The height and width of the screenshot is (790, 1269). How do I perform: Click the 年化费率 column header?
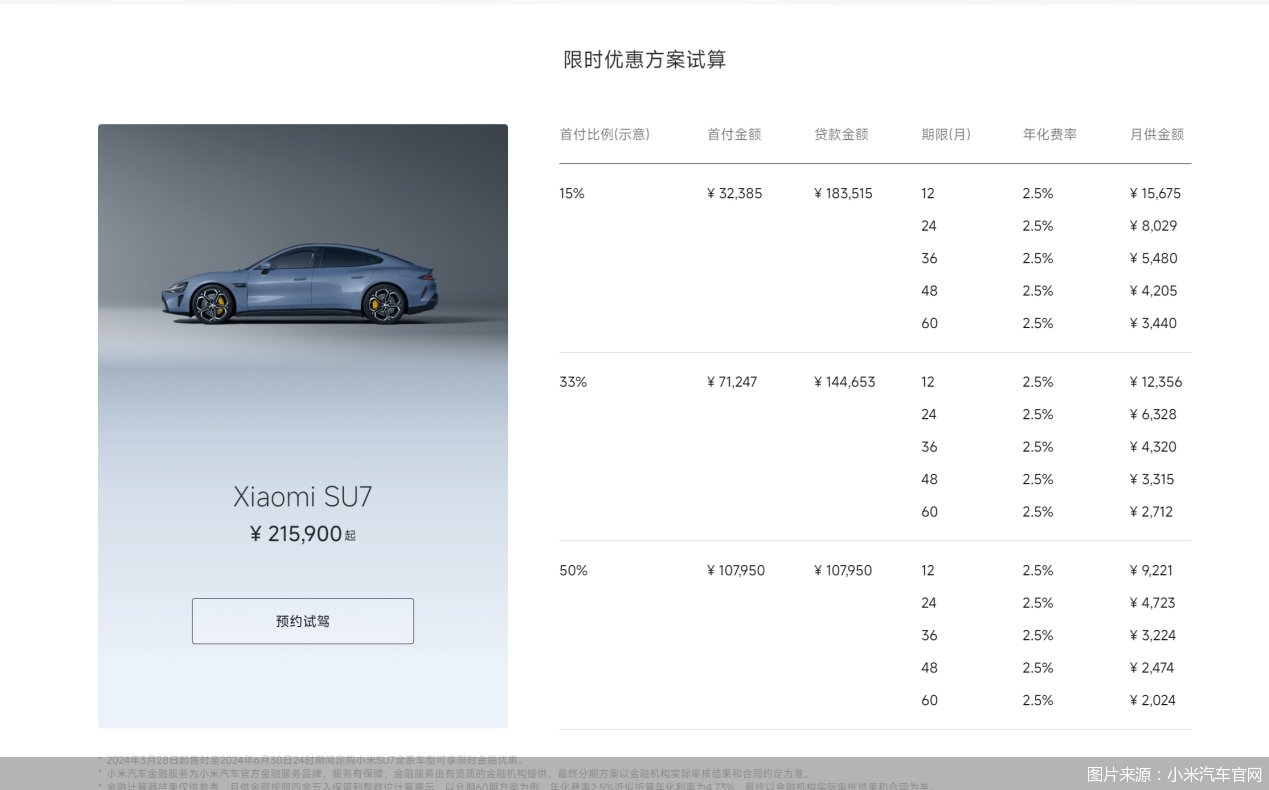[1049, 134]
